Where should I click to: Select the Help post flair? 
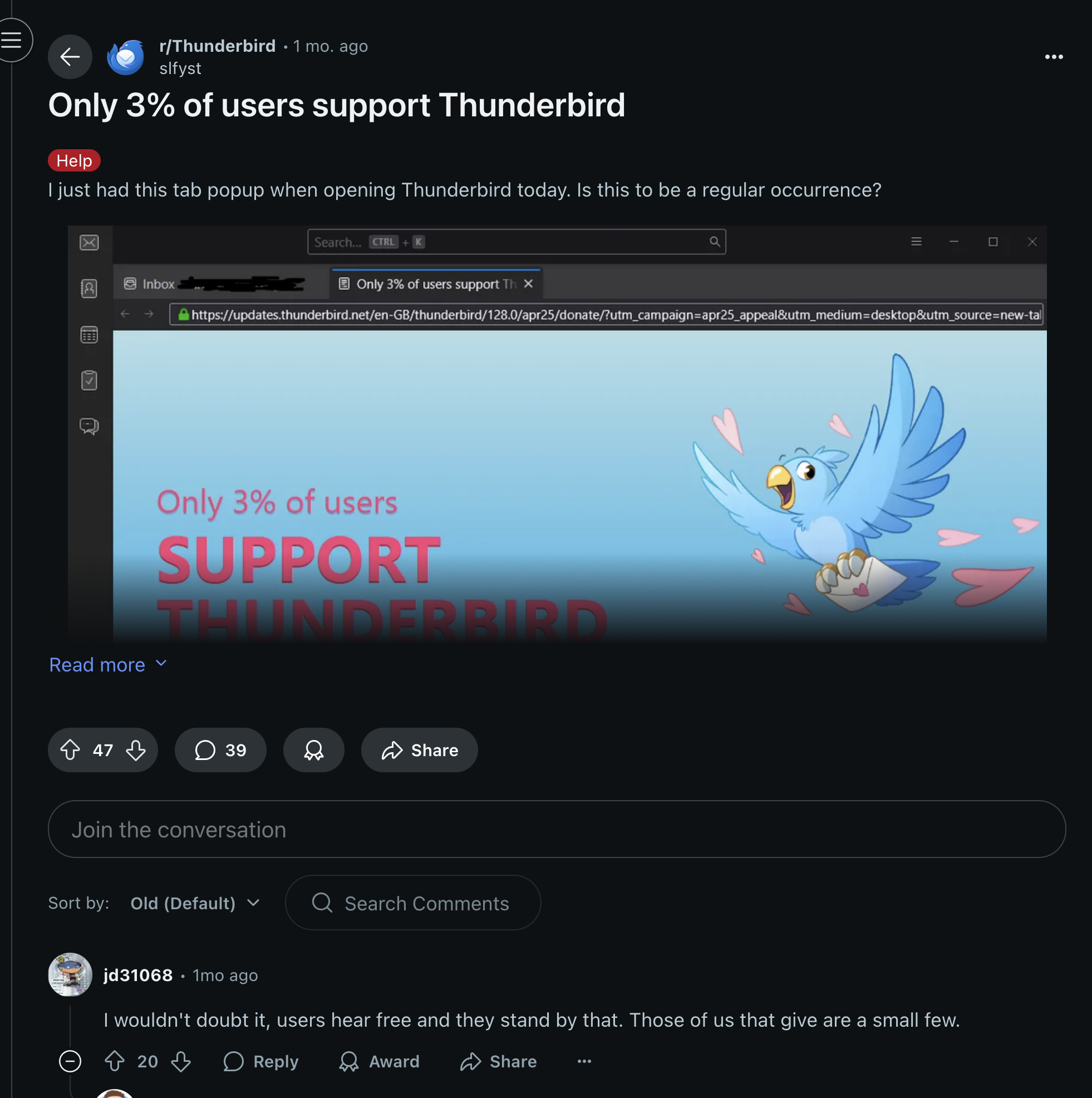pos(75,161)
